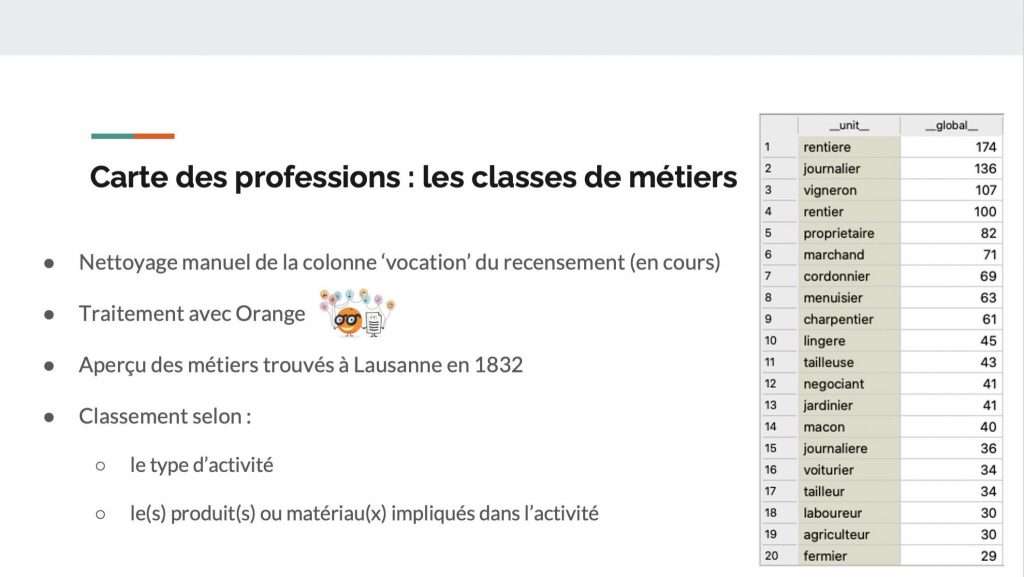Image resolution: width=1024 pixels, height=577 pixels.
Task: Select the 'journalier' cell in the table
Action: [831, 169]
